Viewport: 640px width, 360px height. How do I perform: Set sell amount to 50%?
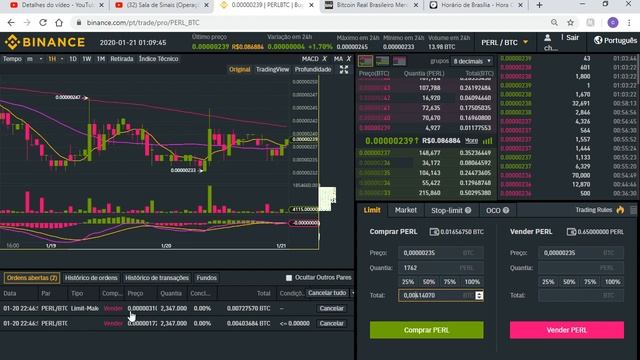coord(569,282)
